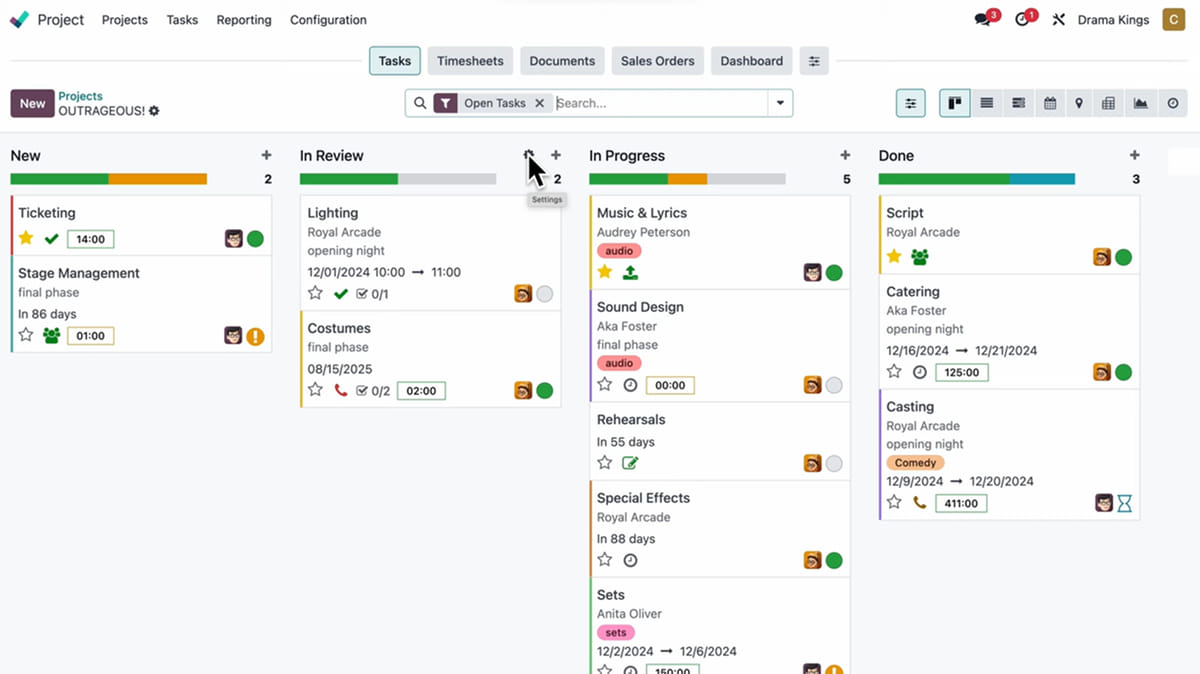Open the Drama Kings company switcher

click(x=1113, y=20)
